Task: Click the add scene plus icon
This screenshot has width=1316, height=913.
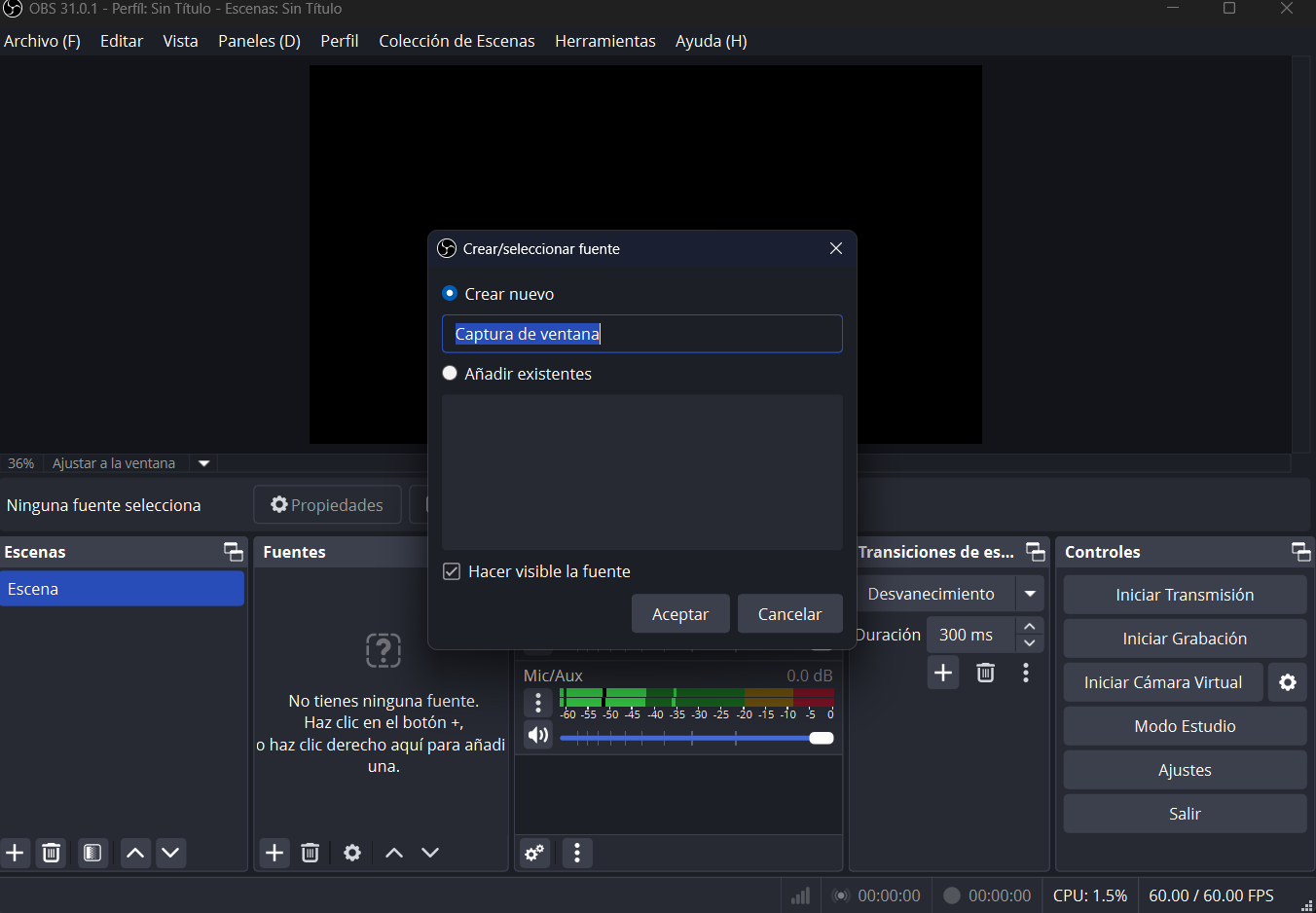Action: coord(16,853)
